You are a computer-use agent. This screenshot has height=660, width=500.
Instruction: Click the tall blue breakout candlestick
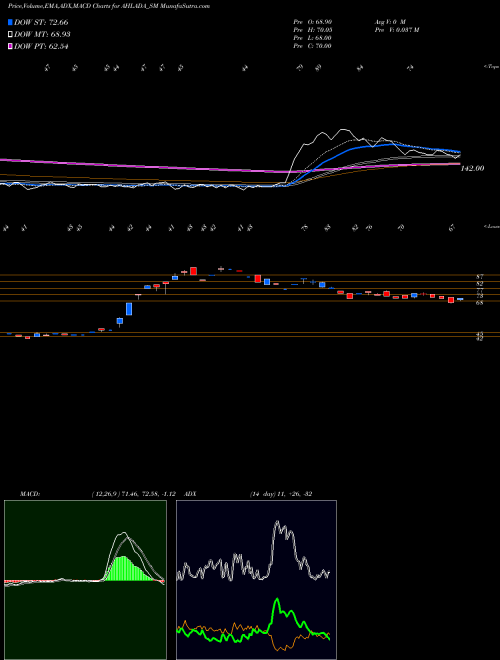click(x=129, y=309)
